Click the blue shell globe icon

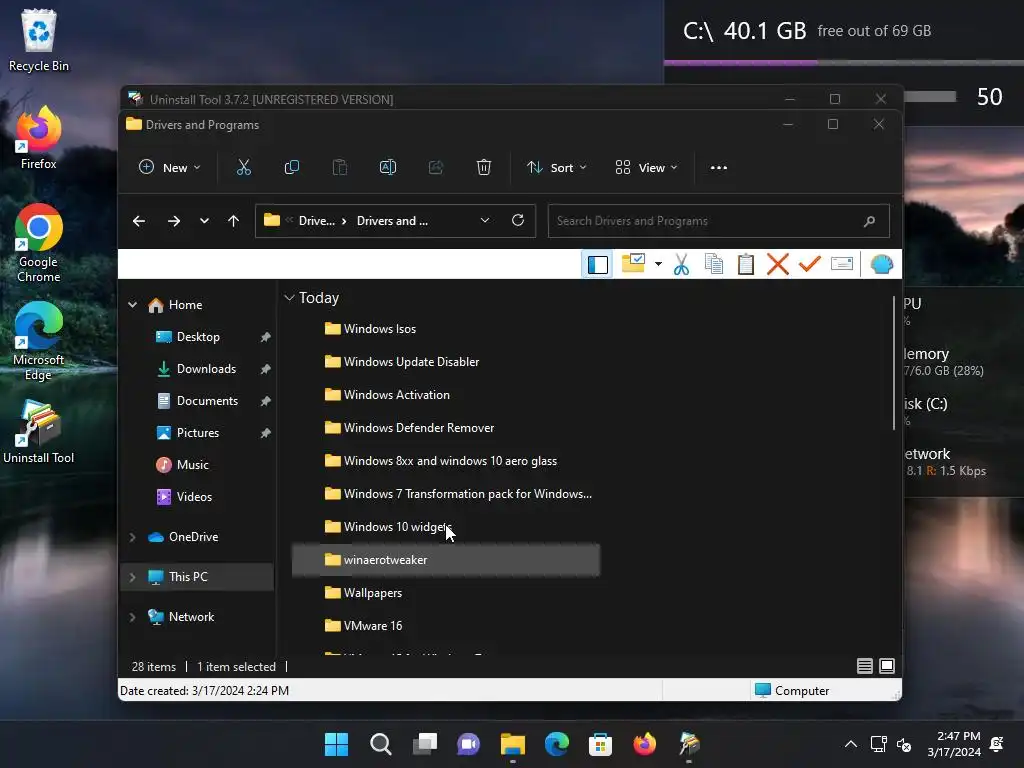882,264
